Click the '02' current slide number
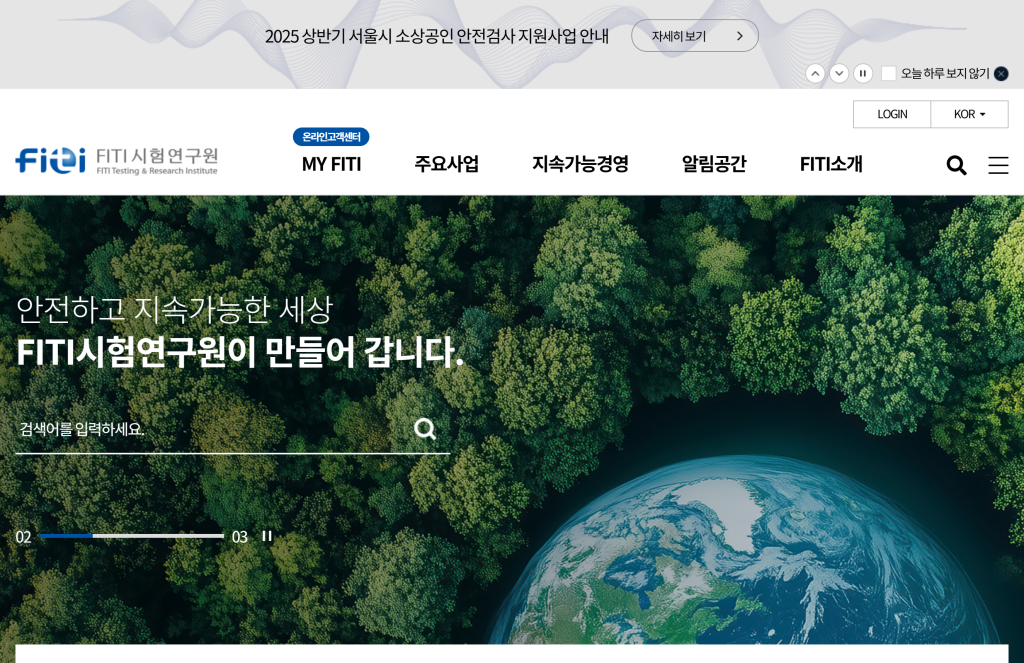 [x=24, y=537]
